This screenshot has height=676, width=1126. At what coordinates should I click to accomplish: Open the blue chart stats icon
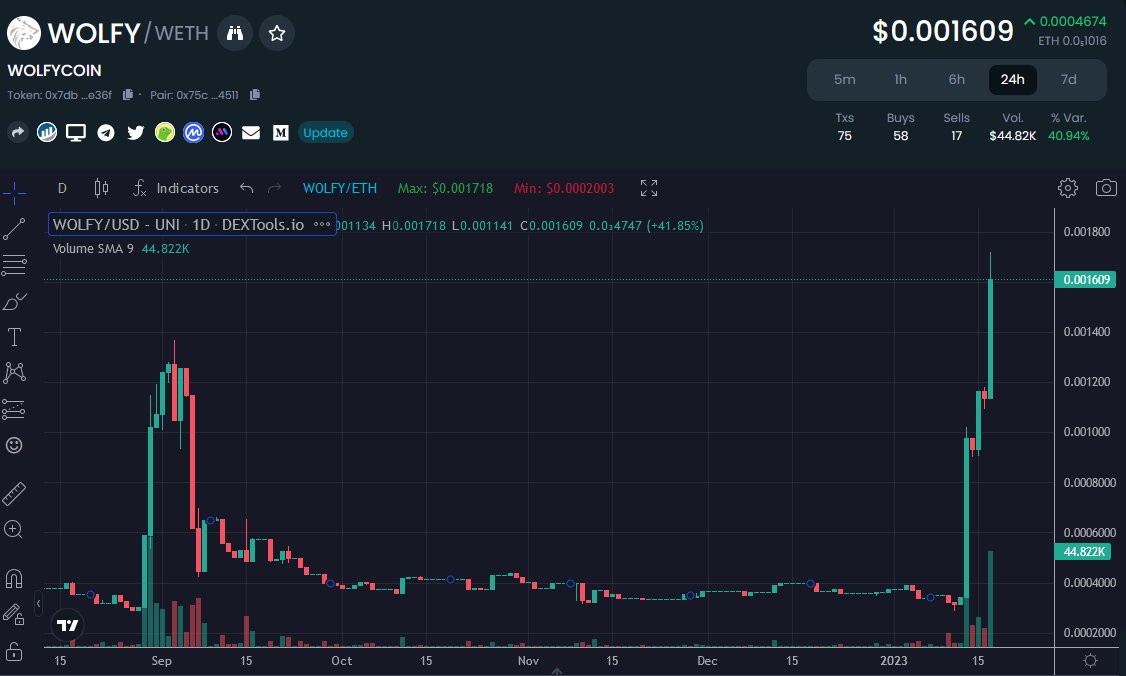click(47, 132)
